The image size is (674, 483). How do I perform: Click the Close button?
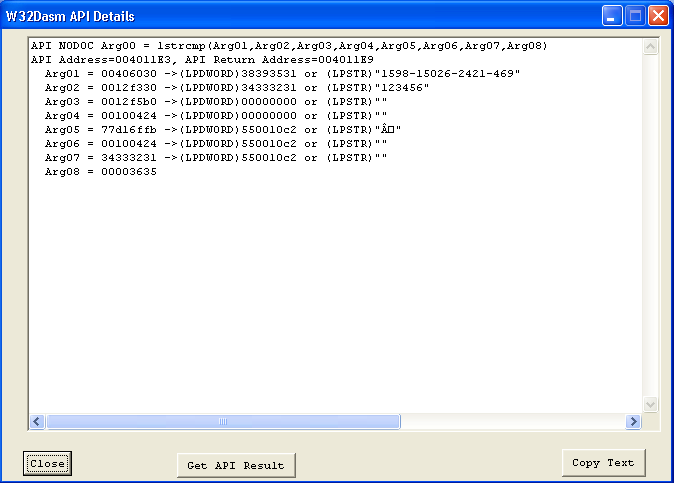click(47, 463)
